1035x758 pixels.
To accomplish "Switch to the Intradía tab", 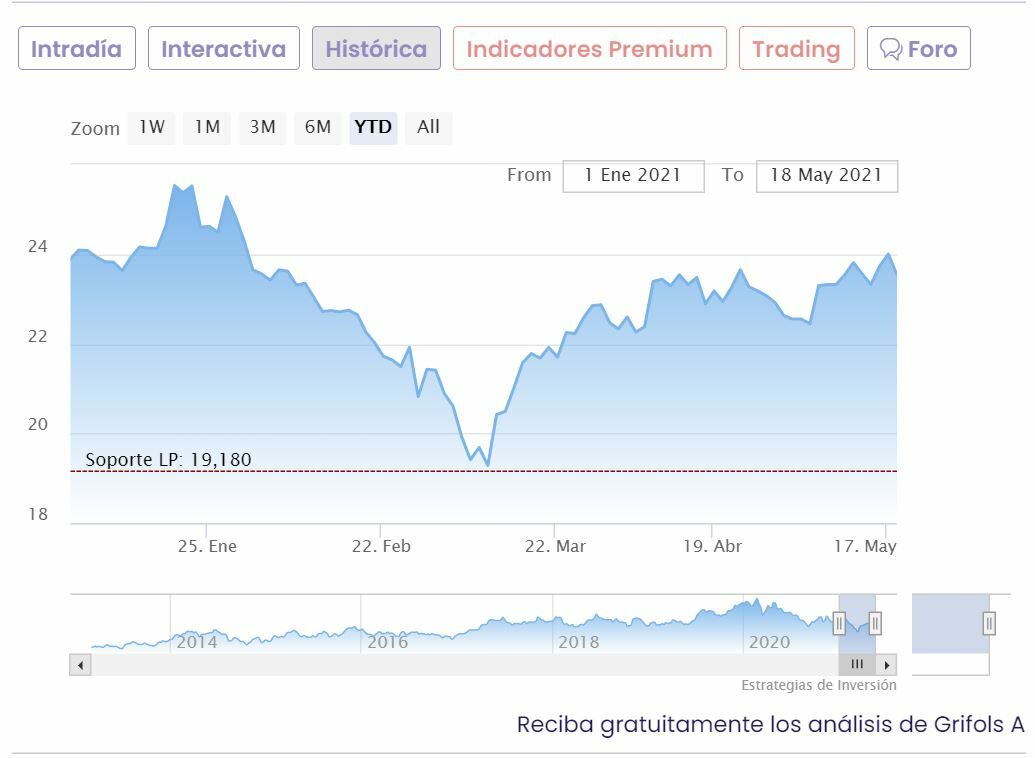I will click(x=76, y=49).
